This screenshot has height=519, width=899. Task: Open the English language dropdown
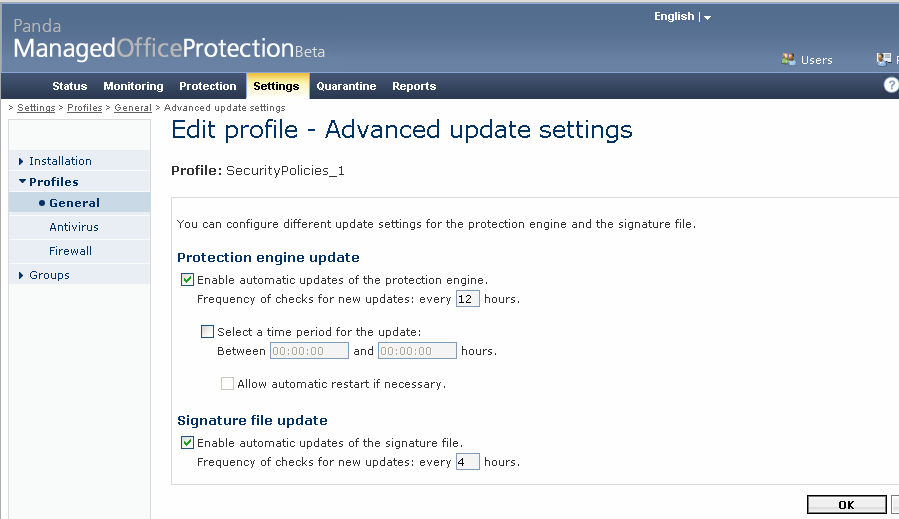point(682,17)
